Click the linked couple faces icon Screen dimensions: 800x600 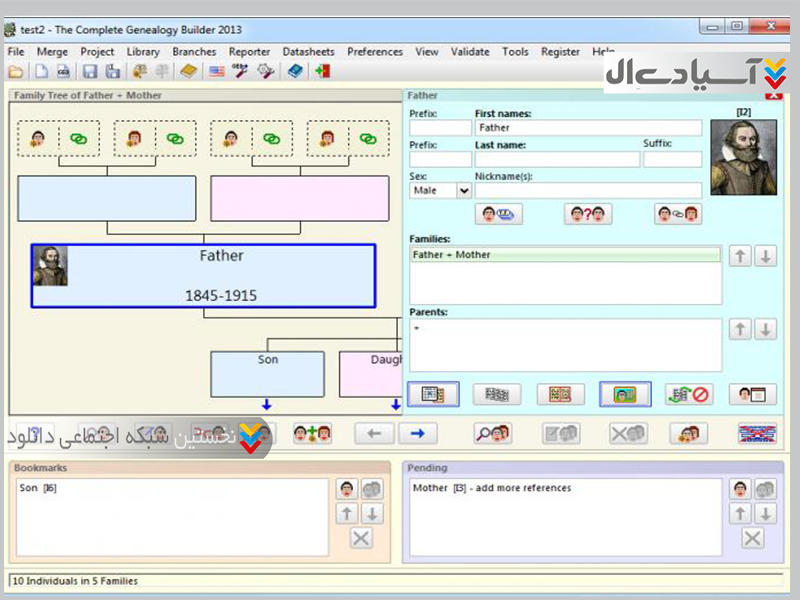[x=677, y=213]
